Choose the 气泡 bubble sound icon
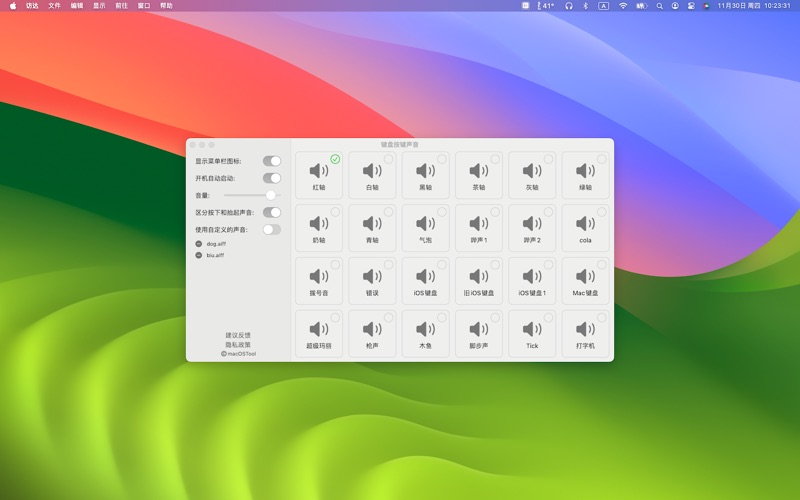Image resolution: width=800 pixels, height=500 pixels. point(425,224)
